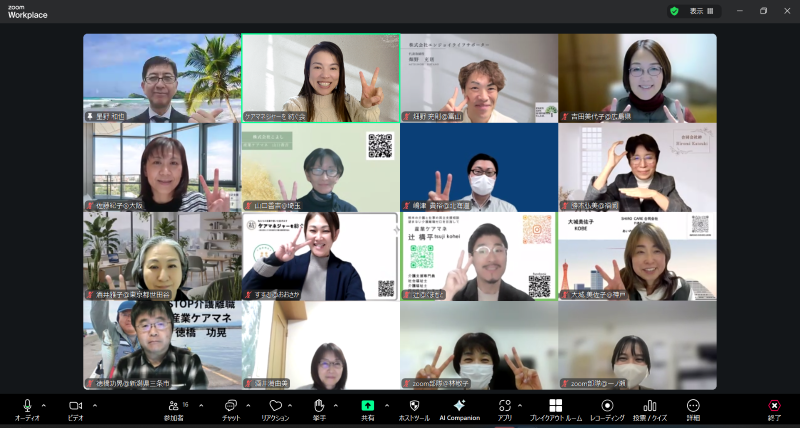Open the view (表示) layout menu

pos(702,11)
